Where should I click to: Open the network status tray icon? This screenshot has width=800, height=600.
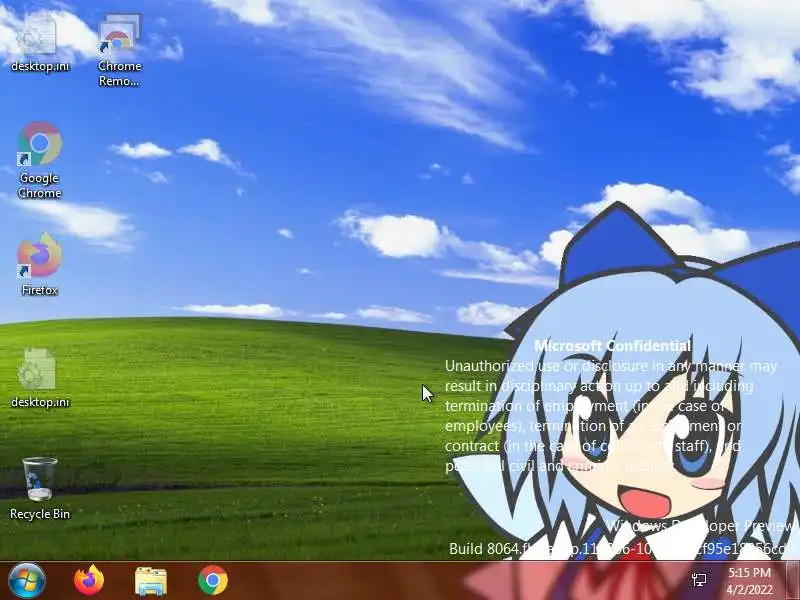pos(699,580)
